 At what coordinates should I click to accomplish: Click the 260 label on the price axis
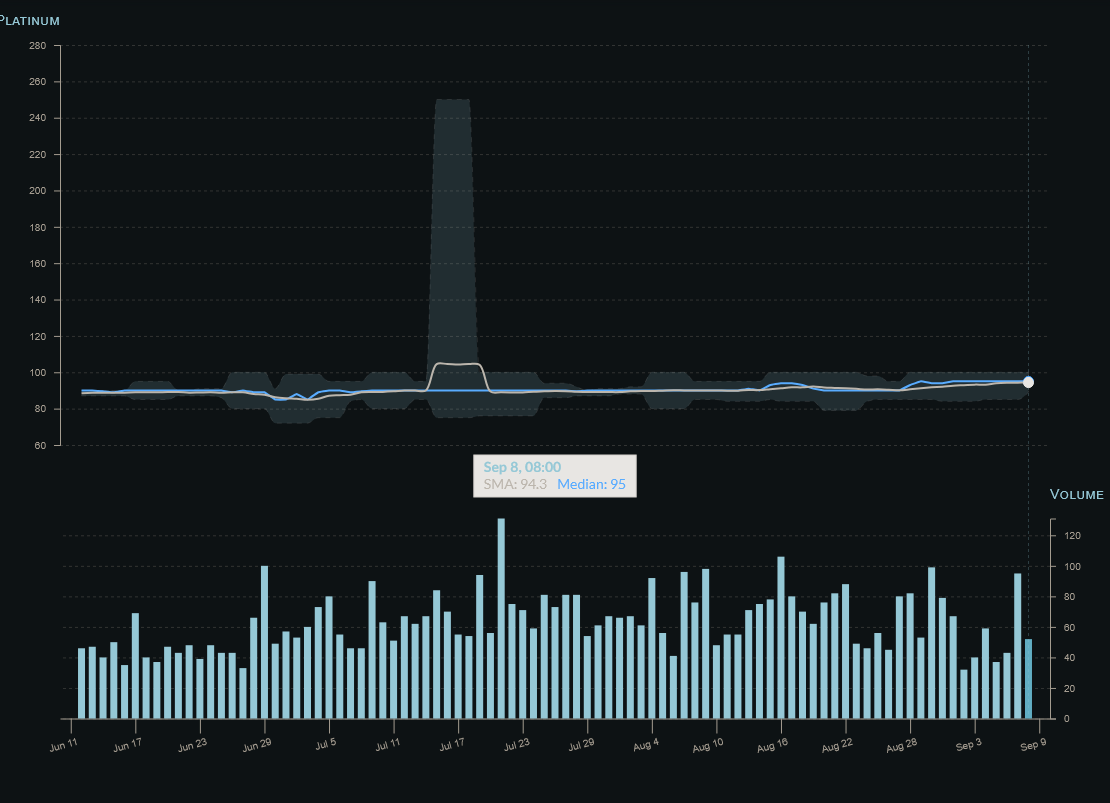pos(38,81)
